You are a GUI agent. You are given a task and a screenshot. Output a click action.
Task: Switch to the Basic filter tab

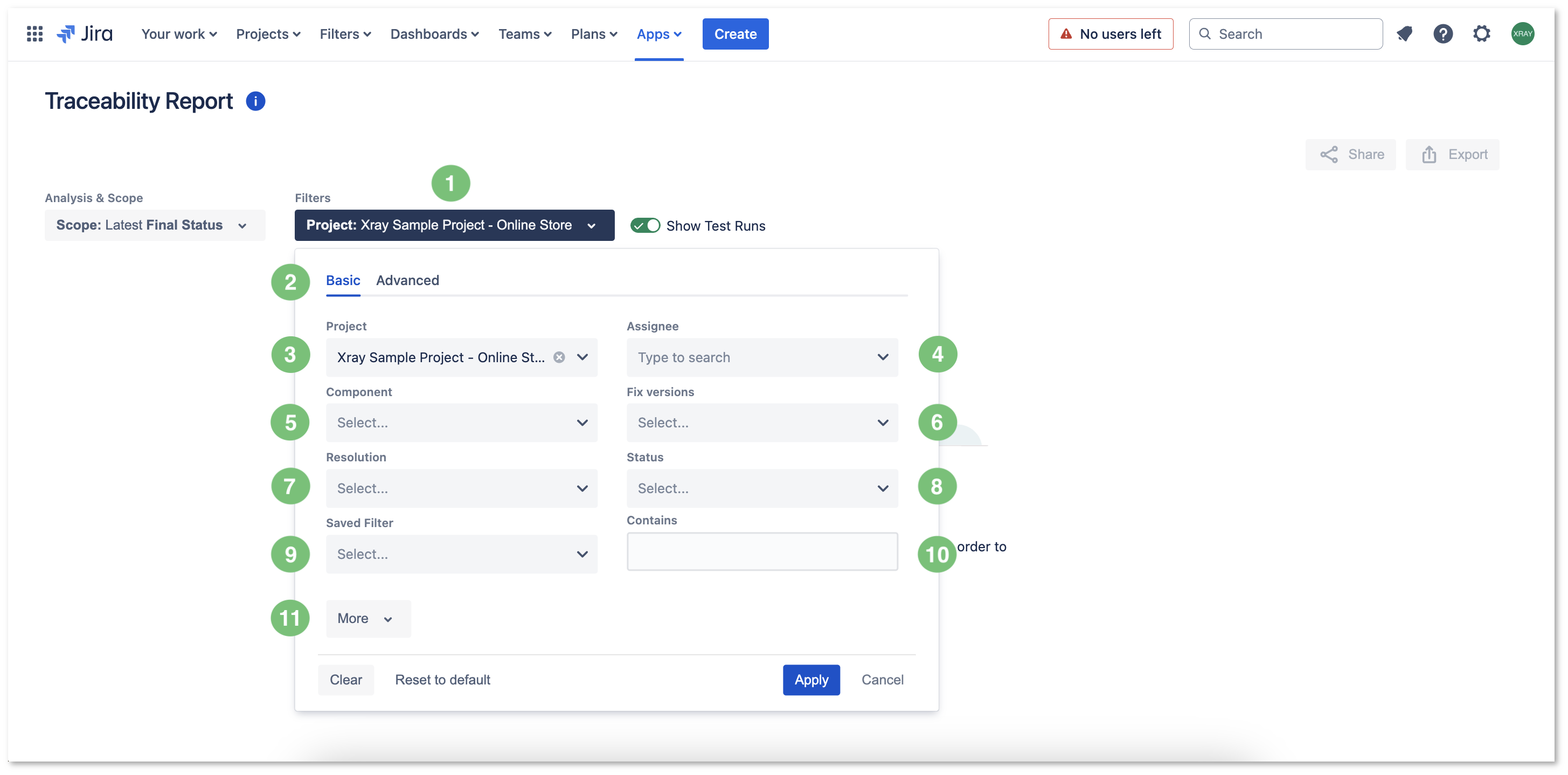click(343, 281)
